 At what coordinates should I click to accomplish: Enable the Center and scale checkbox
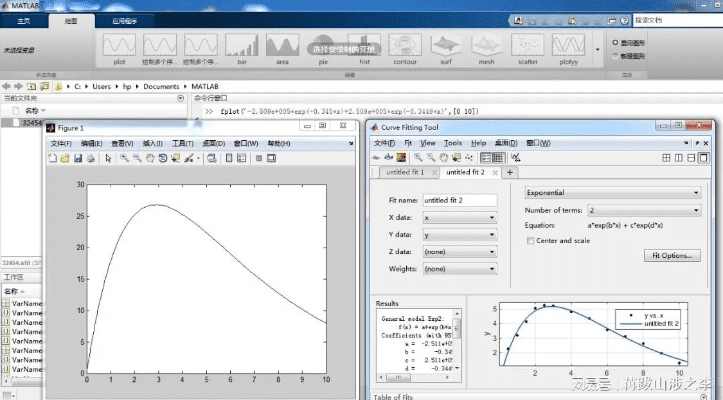(530, 241)
